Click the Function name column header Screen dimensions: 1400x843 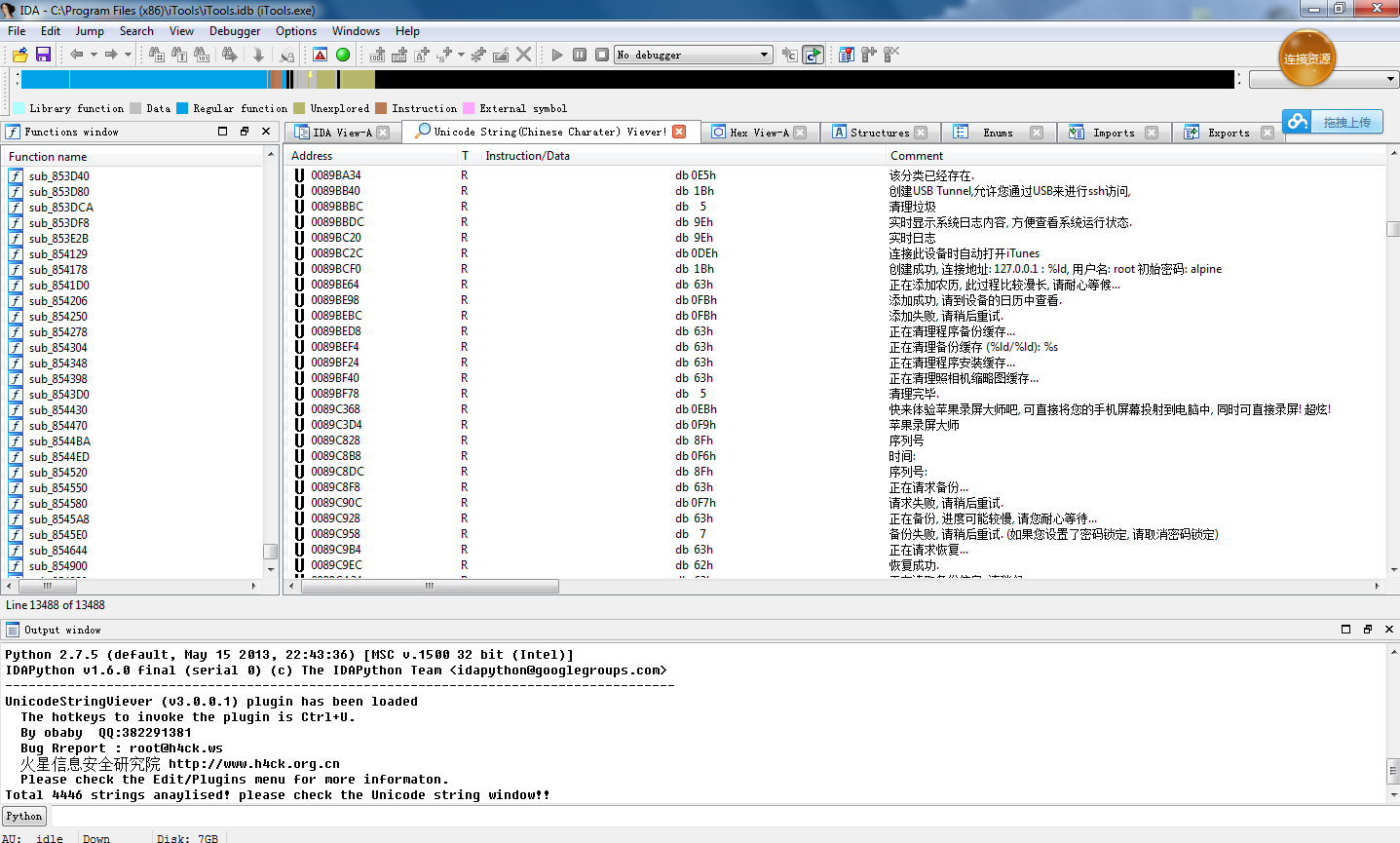coord(133,156)
